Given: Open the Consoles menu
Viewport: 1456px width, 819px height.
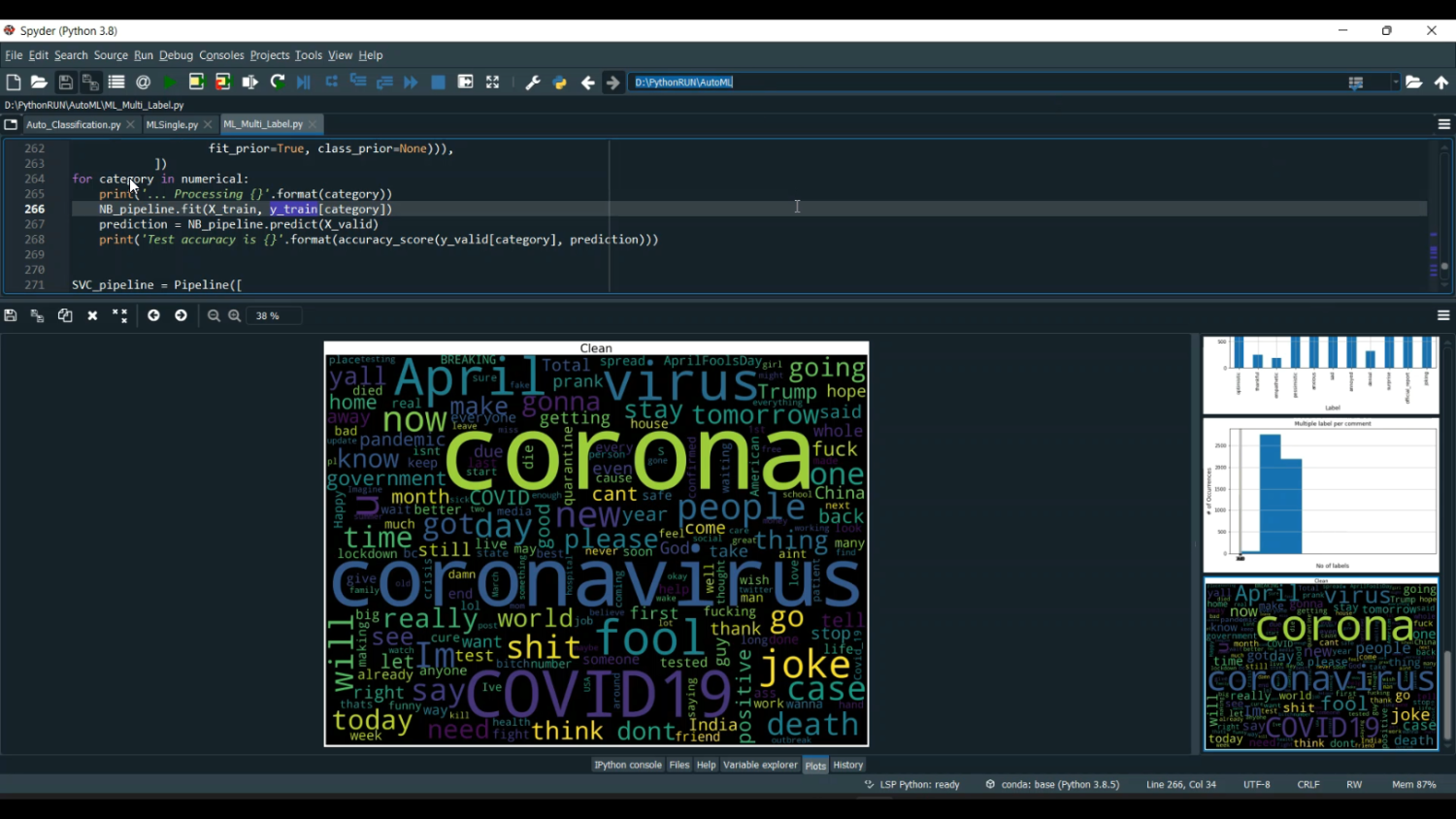Looking at the screenshot, I should (x=221, y=55).
